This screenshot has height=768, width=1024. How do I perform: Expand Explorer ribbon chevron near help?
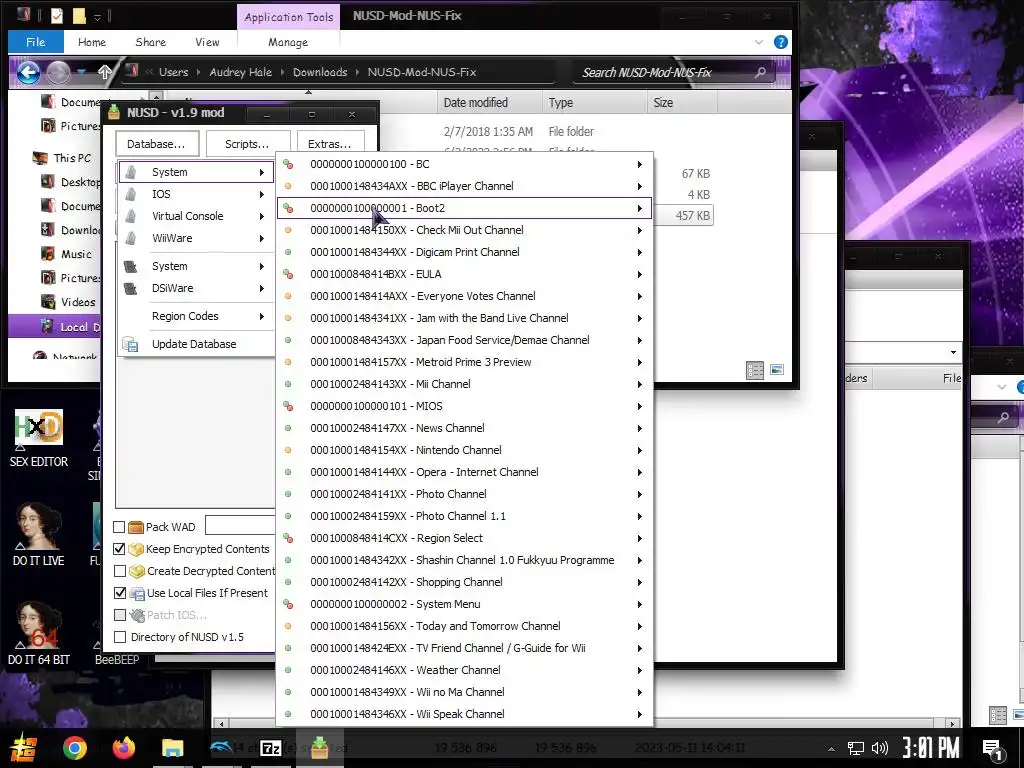point(759,42)
